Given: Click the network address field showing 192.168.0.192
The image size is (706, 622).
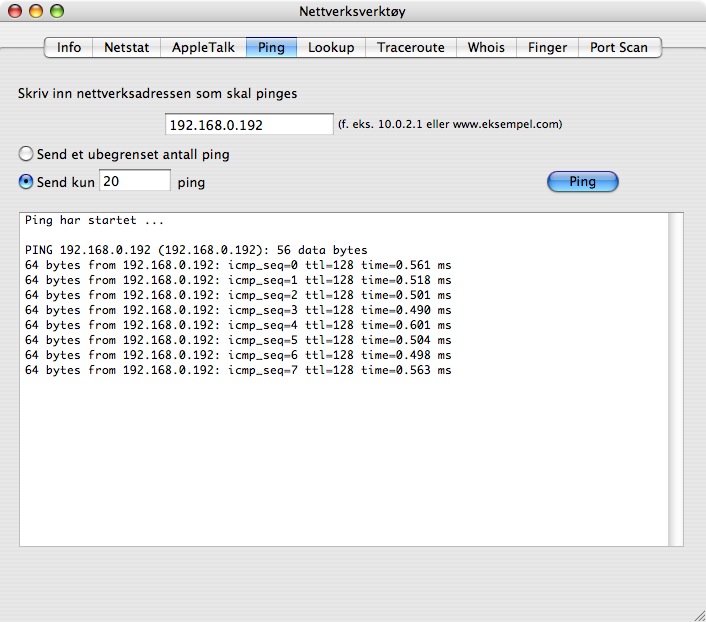Looking at the screenshot, I should (249, 124).
